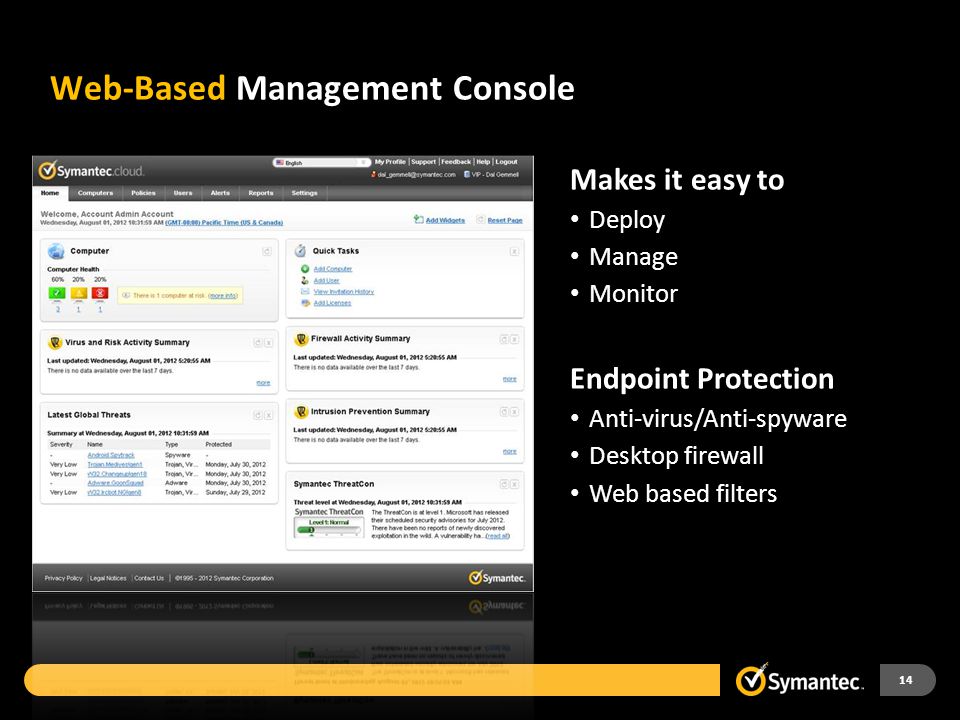Click the Computer widget globe icon
This screenshot has height=720, width=960.
(x=56, y=251)
